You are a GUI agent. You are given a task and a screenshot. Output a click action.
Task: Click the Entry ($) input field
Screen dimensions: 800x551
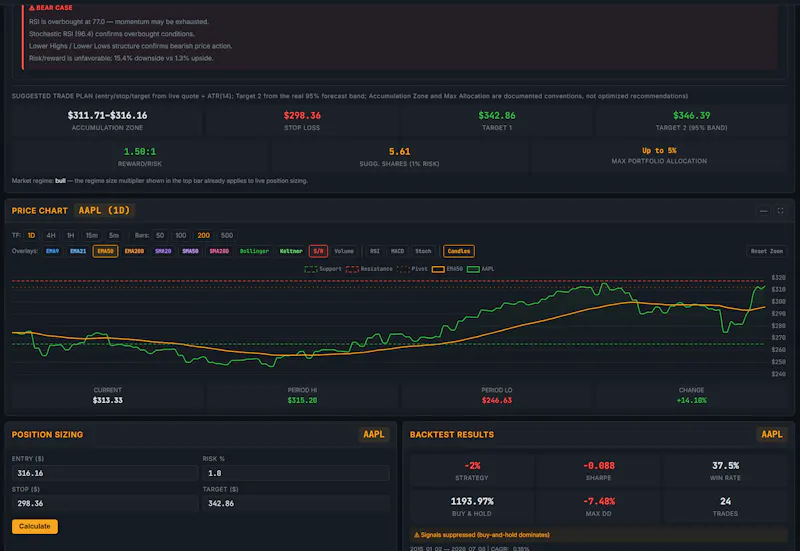105,473
